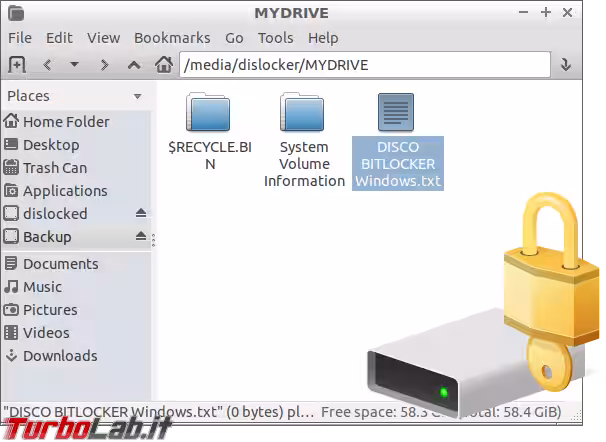Open the File menu
The image size is (606, 442).
coord(20,38)
